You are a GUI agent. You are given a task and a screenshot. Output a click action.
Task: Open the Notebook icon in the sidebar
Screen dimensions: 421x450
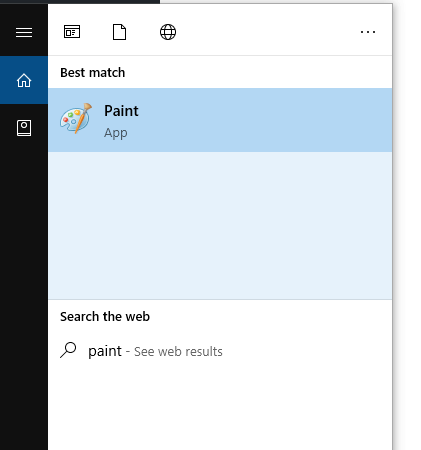[24, 128]
